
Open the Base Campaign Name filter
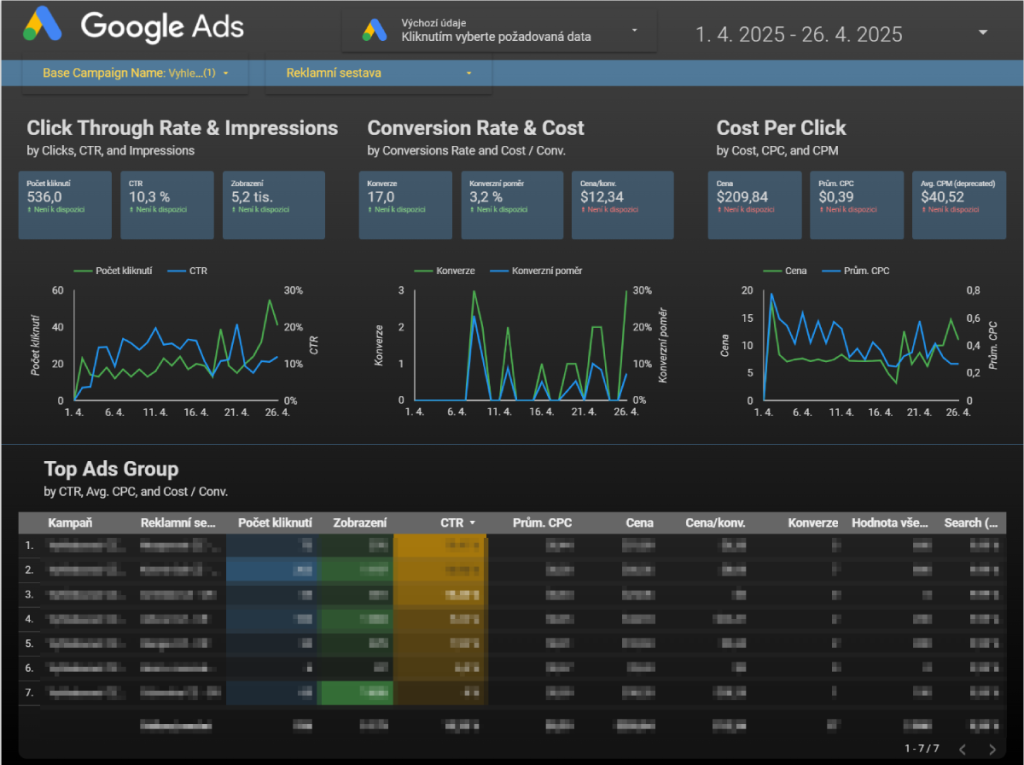coord(135,73)
